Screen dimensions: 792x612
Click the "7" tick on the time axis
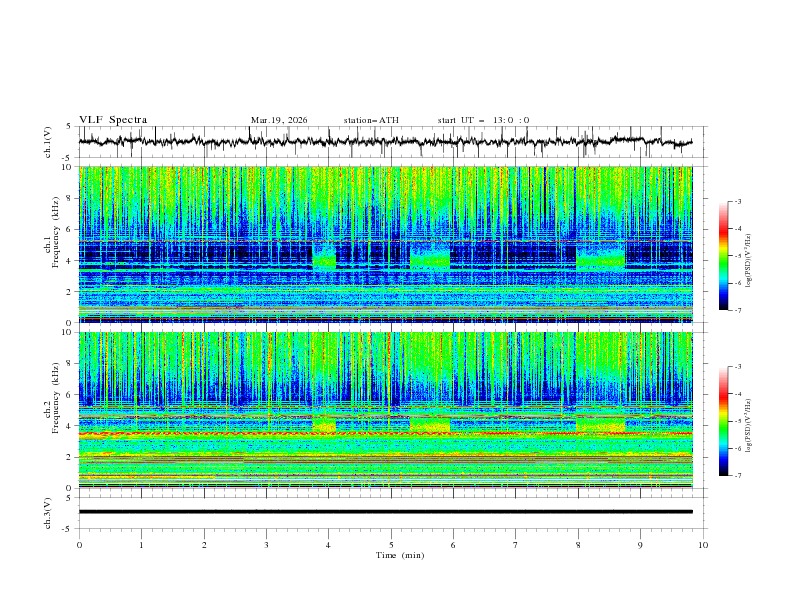point(516,545)
